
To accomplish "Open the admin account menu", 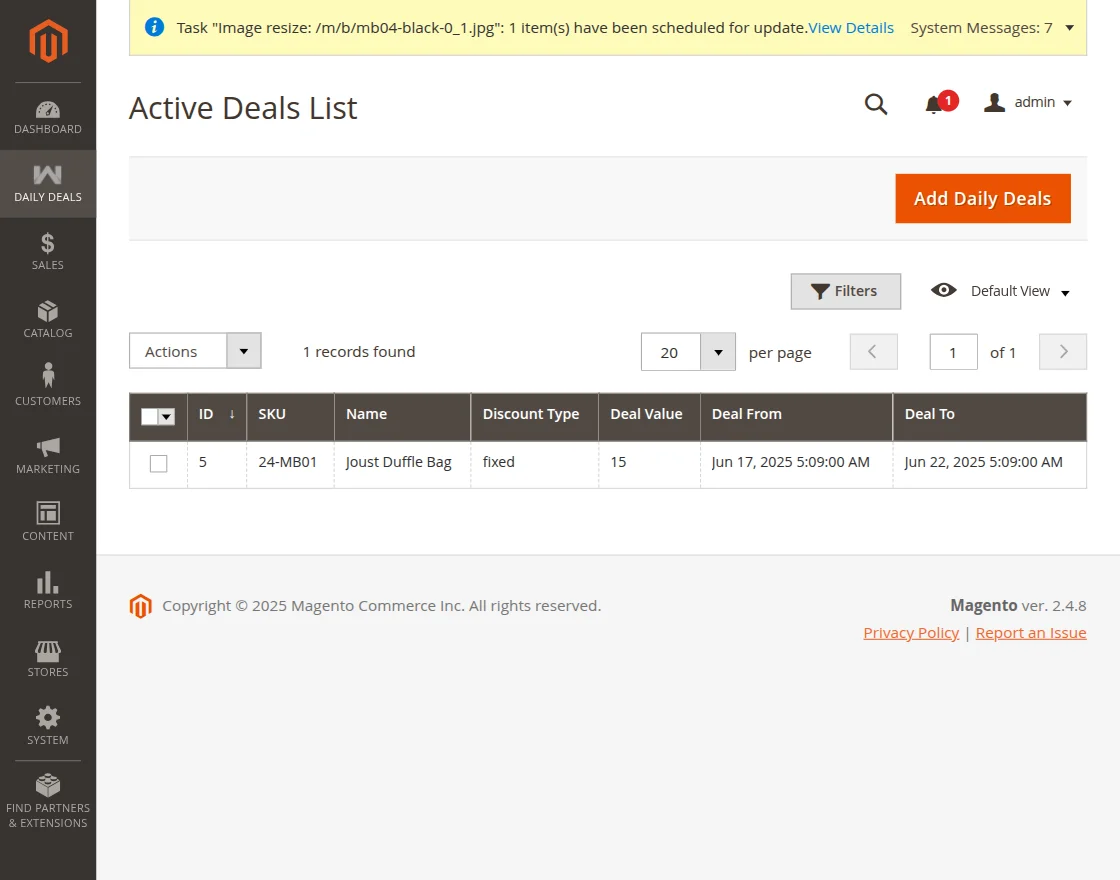I will coord(1029,103).
